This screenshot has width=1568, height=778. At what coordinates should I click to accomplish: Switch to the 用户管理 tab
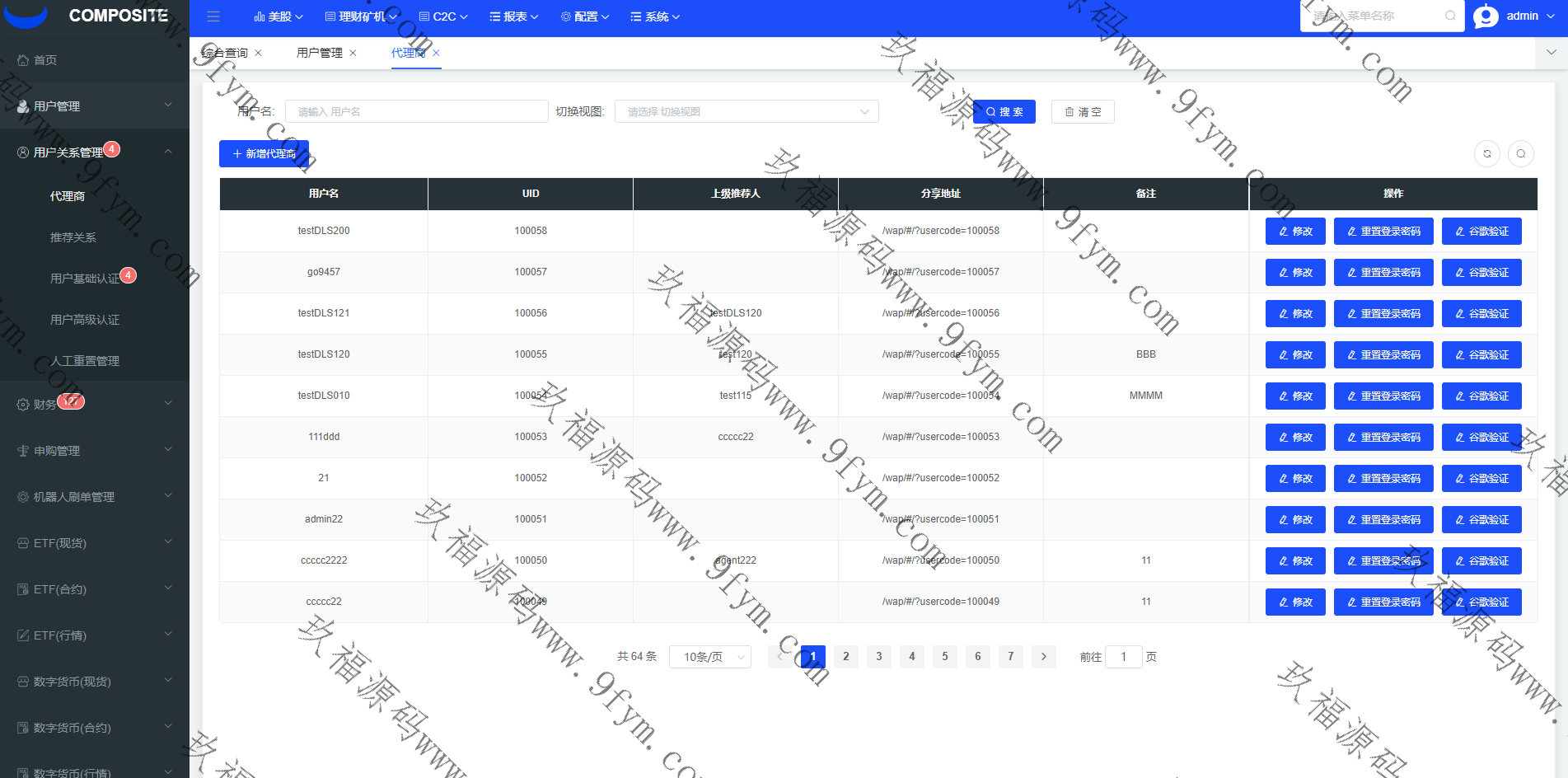click(320, 53)
